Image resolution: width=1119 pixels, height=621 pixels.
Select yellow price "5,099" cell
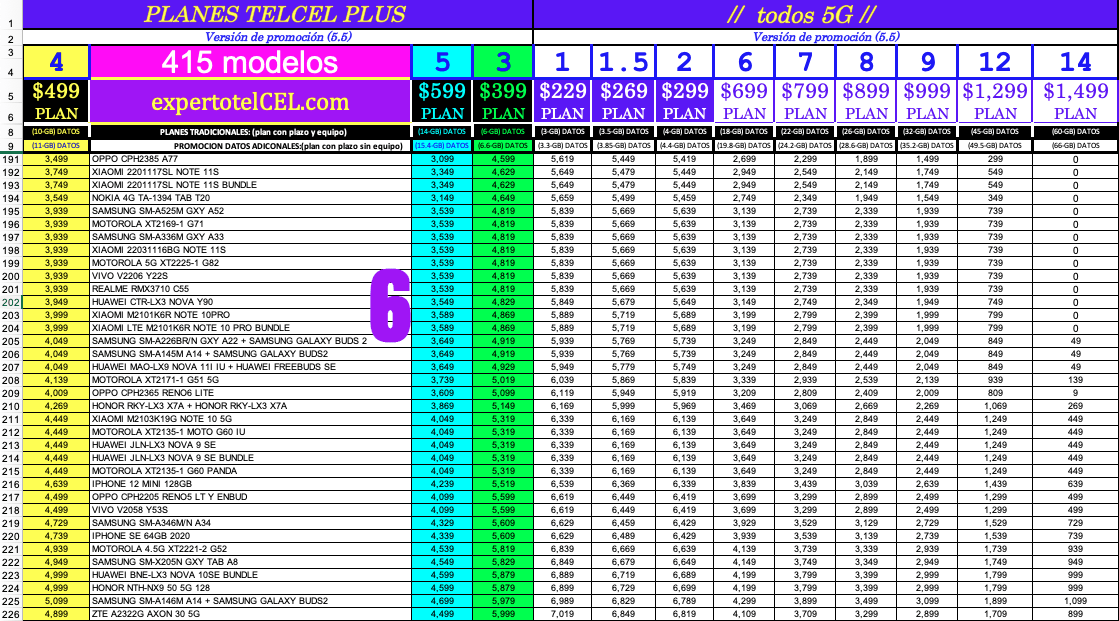(x=56, y=601)
